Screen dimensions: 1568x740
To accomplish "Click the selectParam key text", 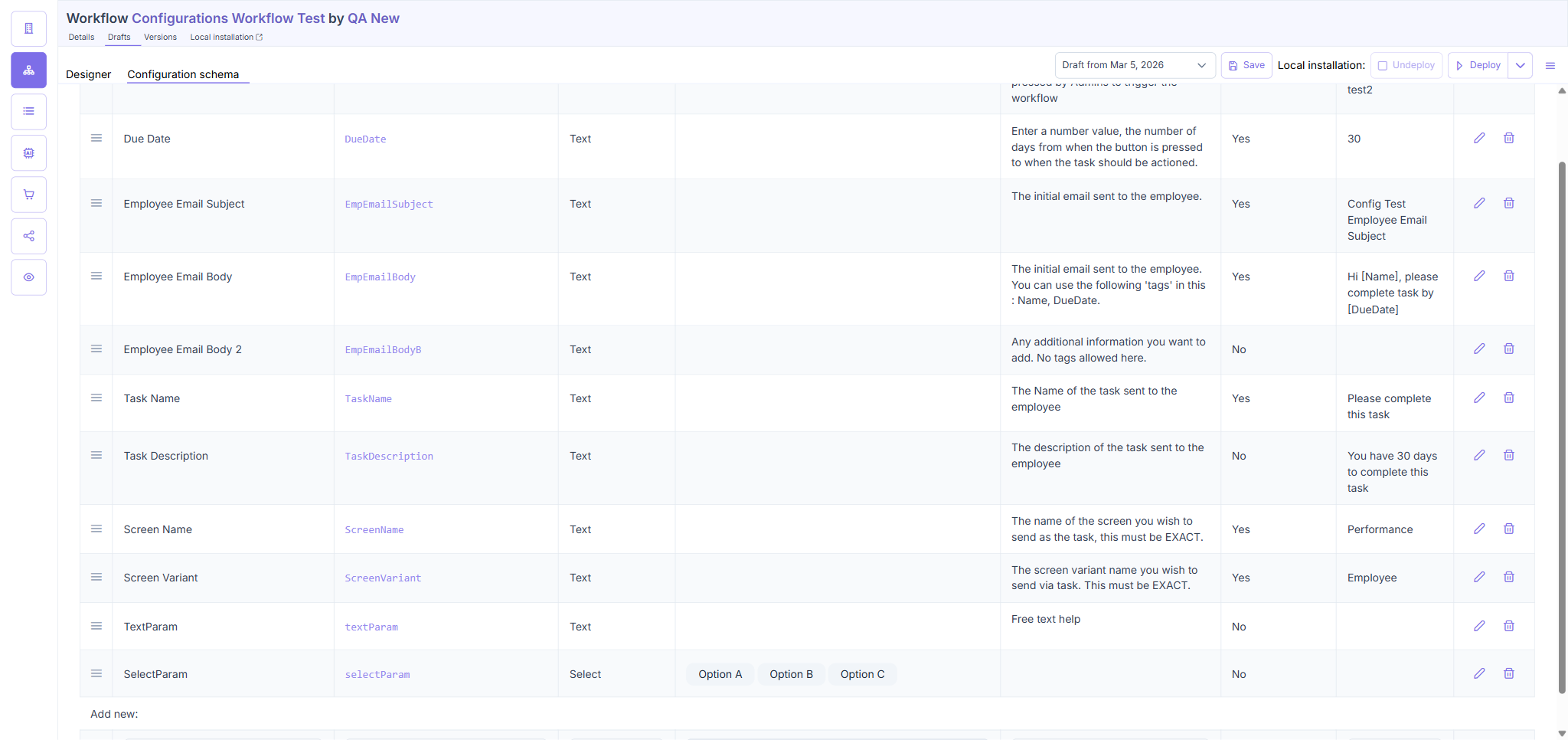I will pos(377,674).
